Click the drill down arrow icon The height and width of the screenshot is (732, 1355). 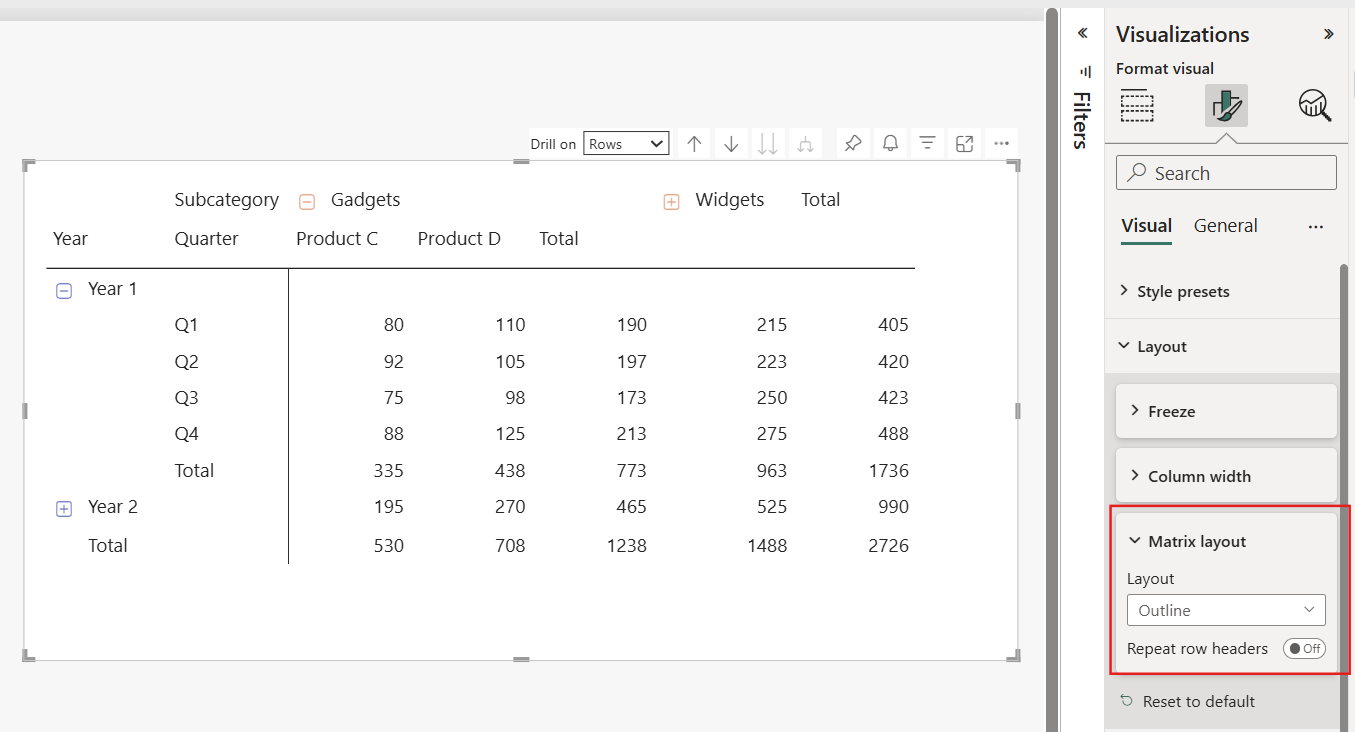click(x=731, y=144)
